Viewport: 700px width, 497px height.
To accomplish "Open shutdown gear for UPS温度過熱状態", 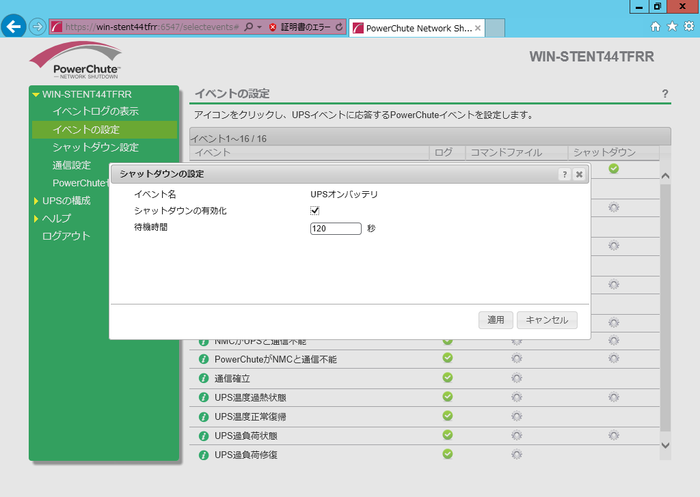I will [x=614, y=397].
